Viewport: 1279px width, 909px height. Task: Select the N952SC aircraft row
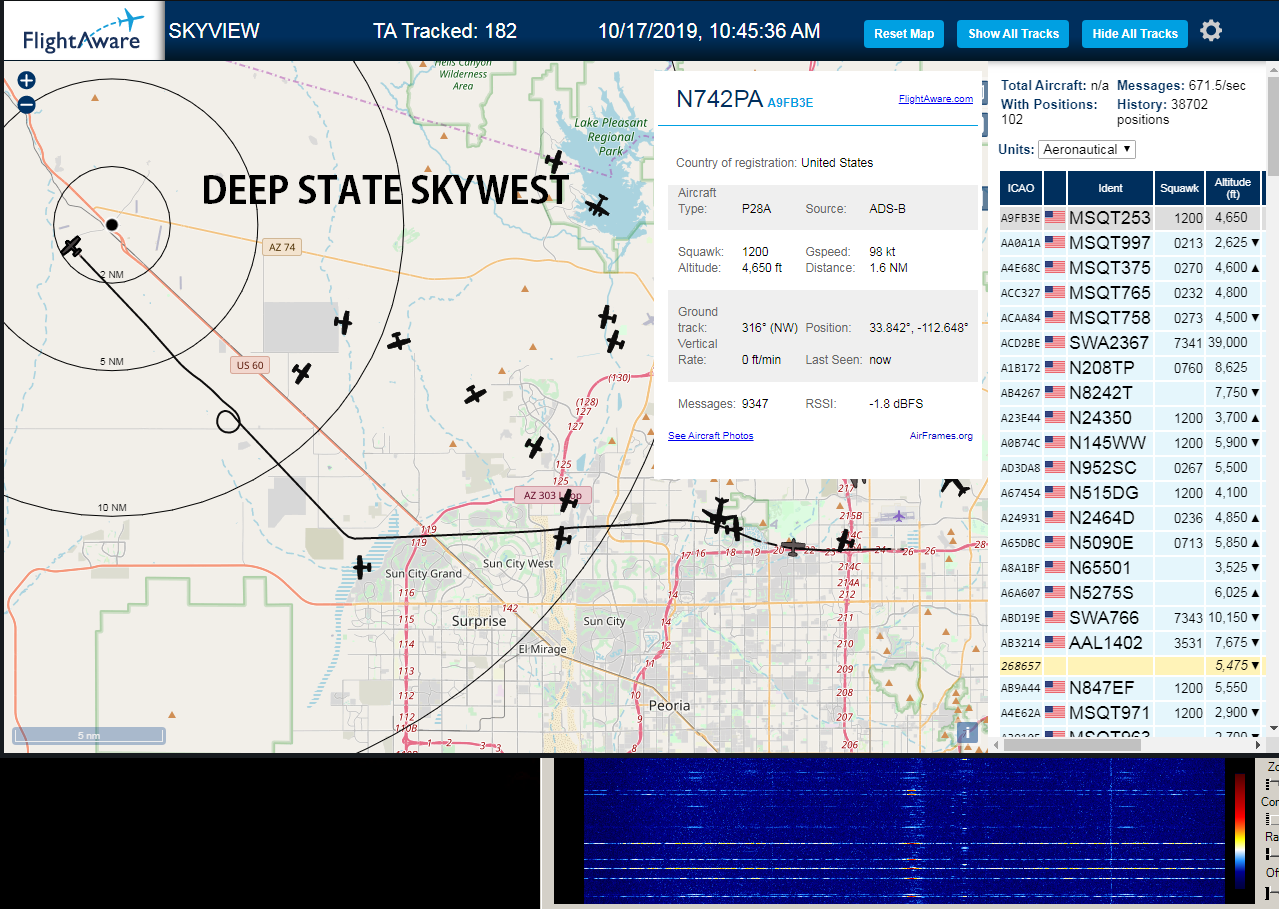[x=1132, y=468]
